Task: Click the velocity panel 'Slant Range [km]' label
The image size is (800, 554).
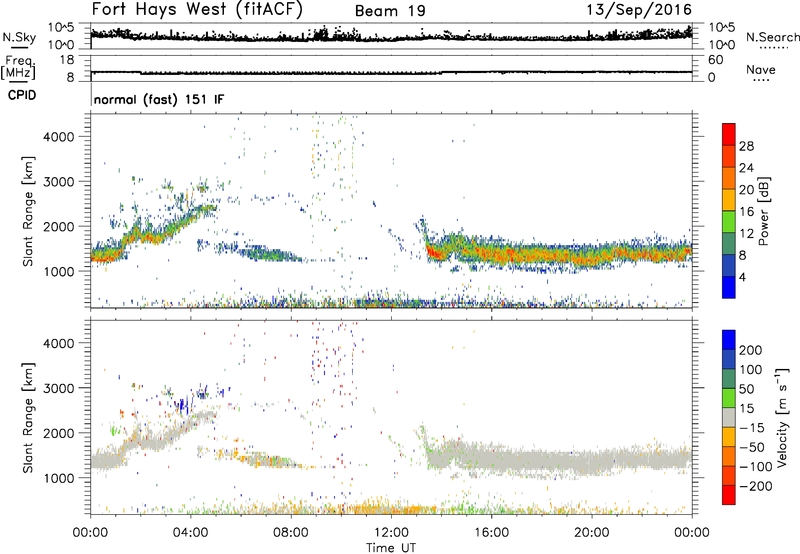Action: (28, 418)
